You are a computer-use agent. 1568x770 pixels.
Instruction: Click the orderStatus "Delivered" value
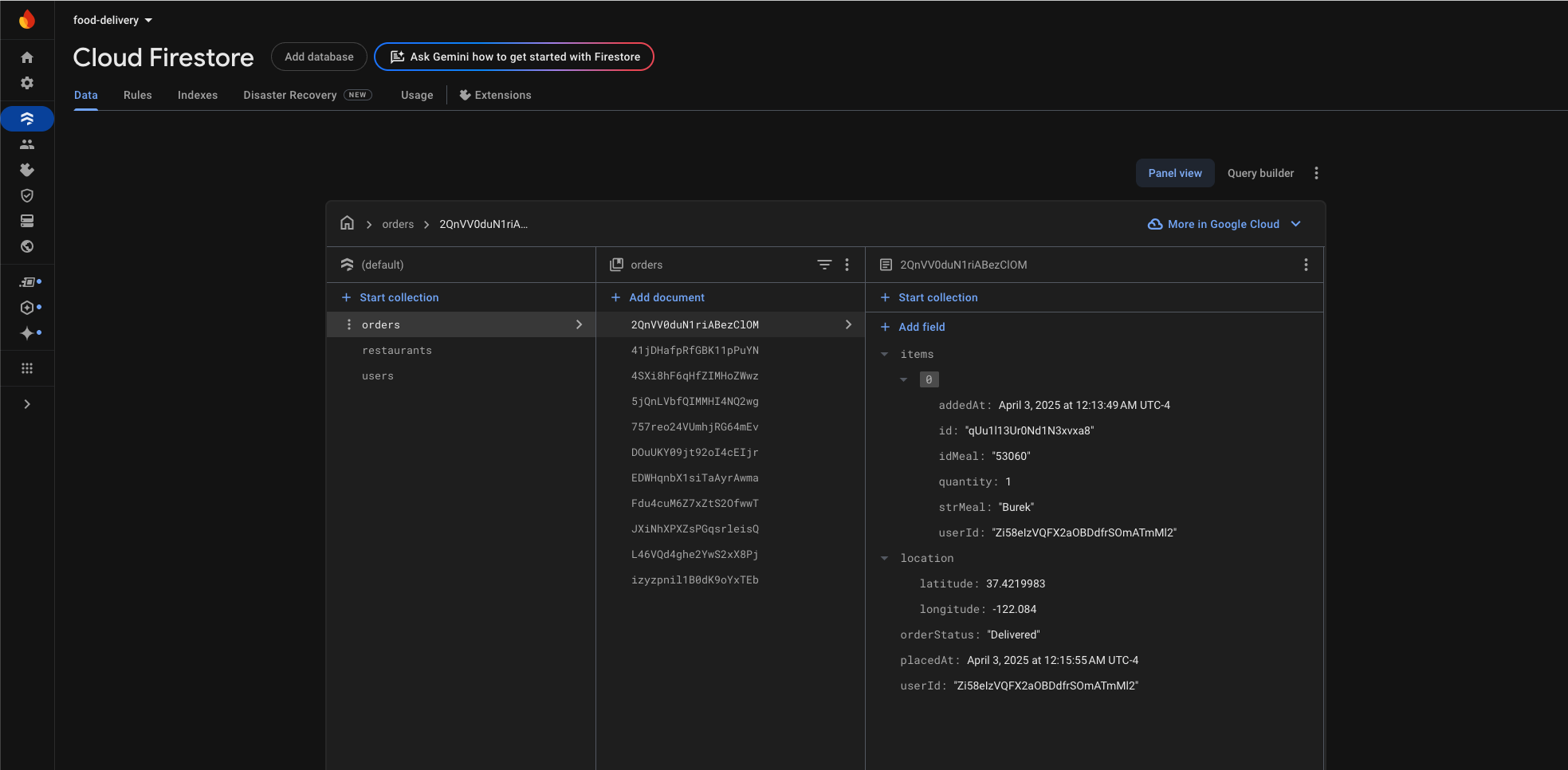1013,634
